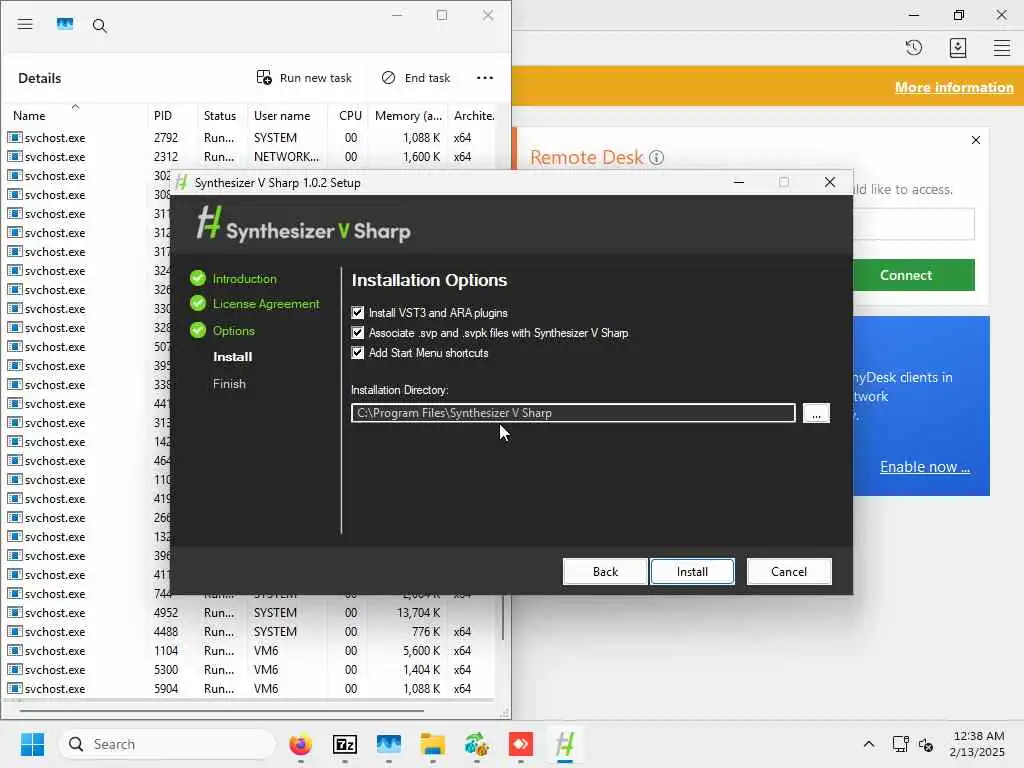Toggle Add Start Menu shortcuts checkbox
This screenshot has height=768, width=1024.
tap(357, 353)
